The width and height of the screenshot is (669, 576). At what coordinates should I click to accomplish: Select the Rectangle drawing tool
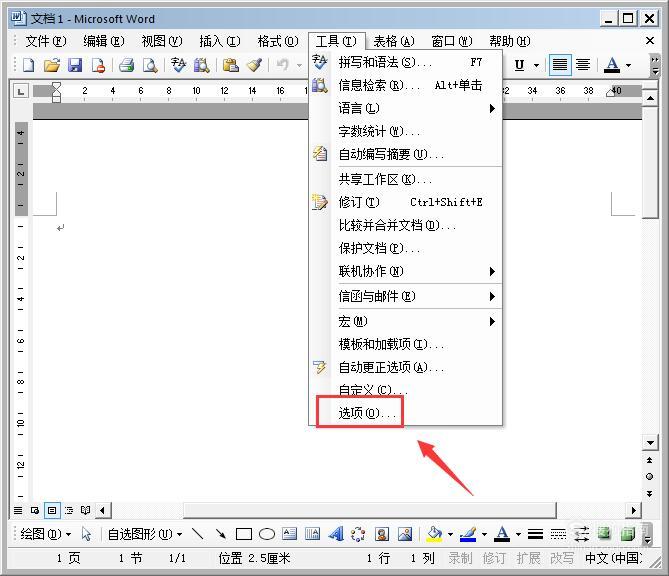[244, 534]
